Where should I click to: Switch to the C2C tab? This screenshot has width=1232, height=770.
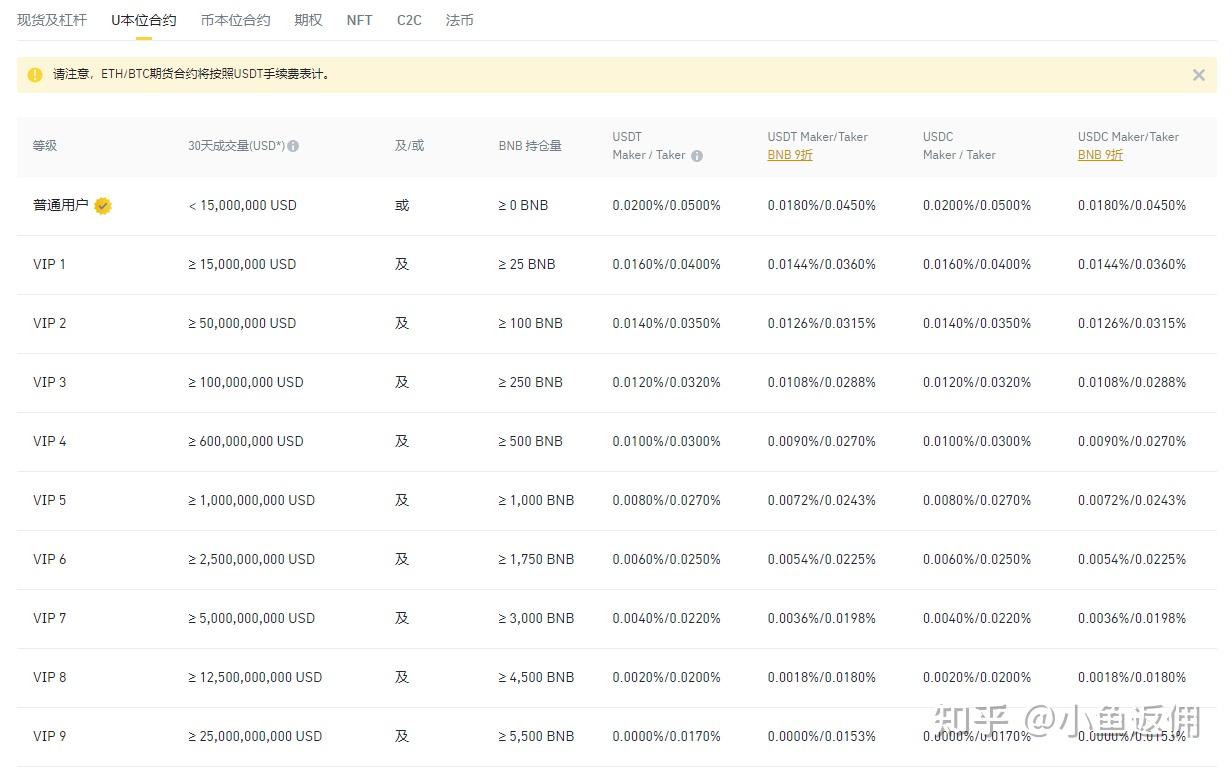pos(409,20)
